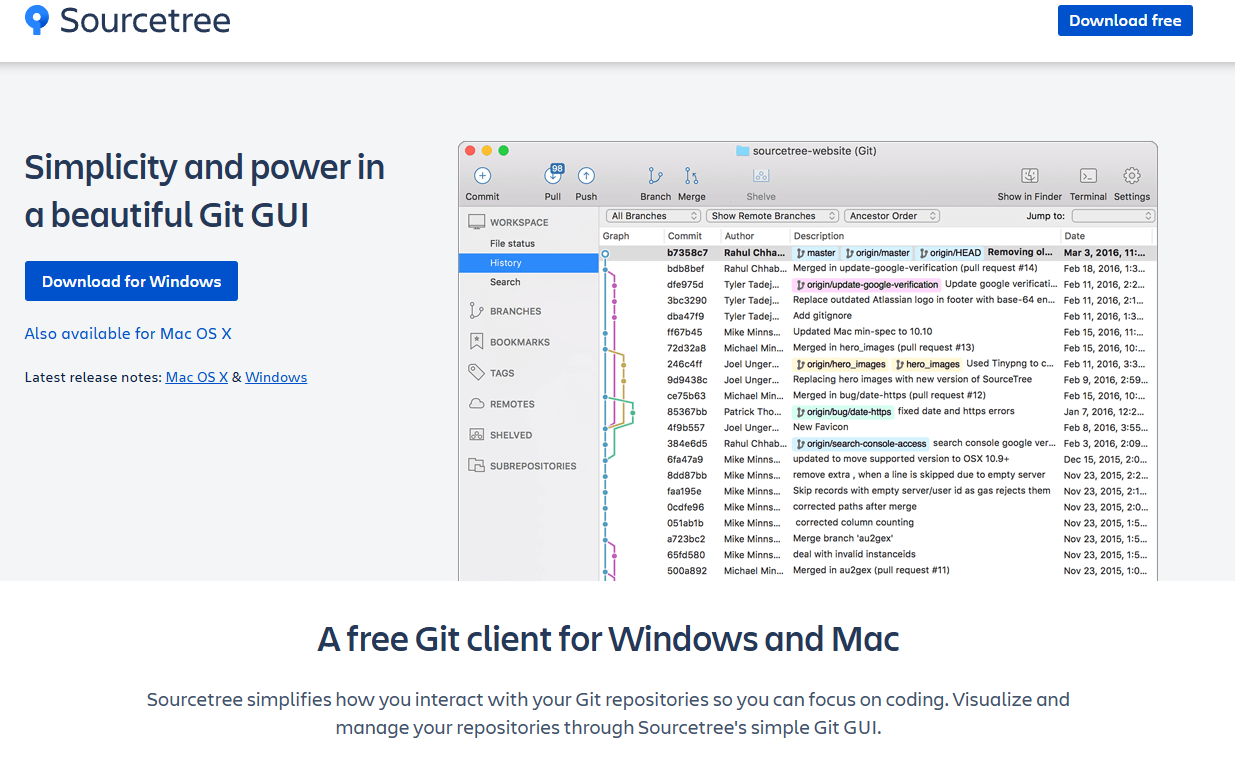Click the master branch tag
The height and width of the screenshot is (764, 1235).
(x=816, y=253)
